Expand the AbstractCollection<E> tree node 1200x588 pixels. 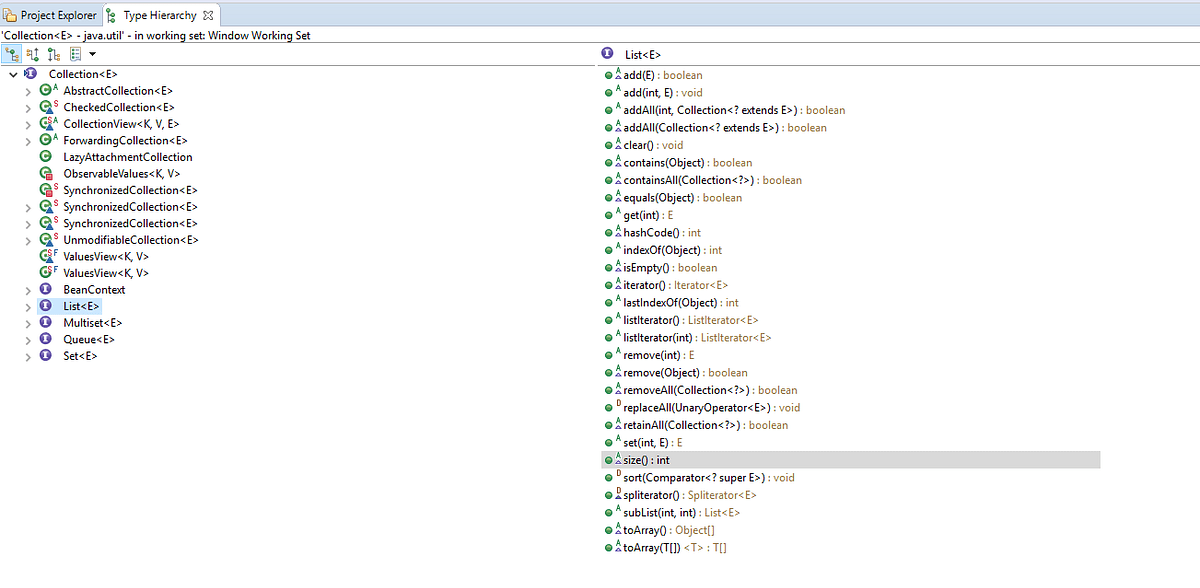[x=30, y=90]
